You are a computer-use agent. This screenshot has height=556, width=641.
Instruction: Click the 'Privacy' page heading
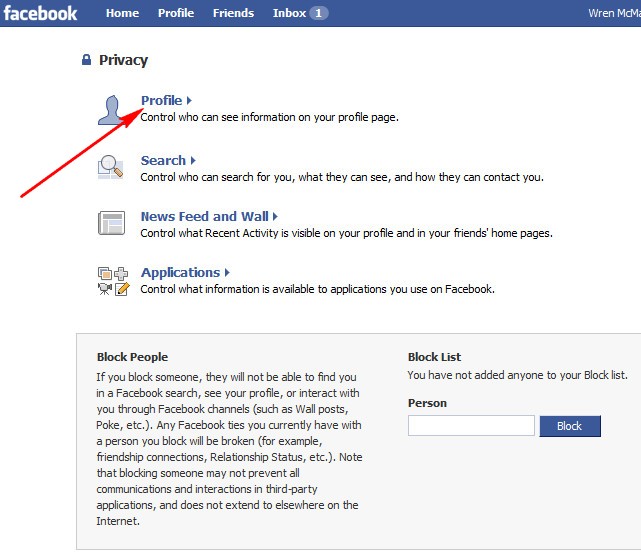tap(123, 60)
